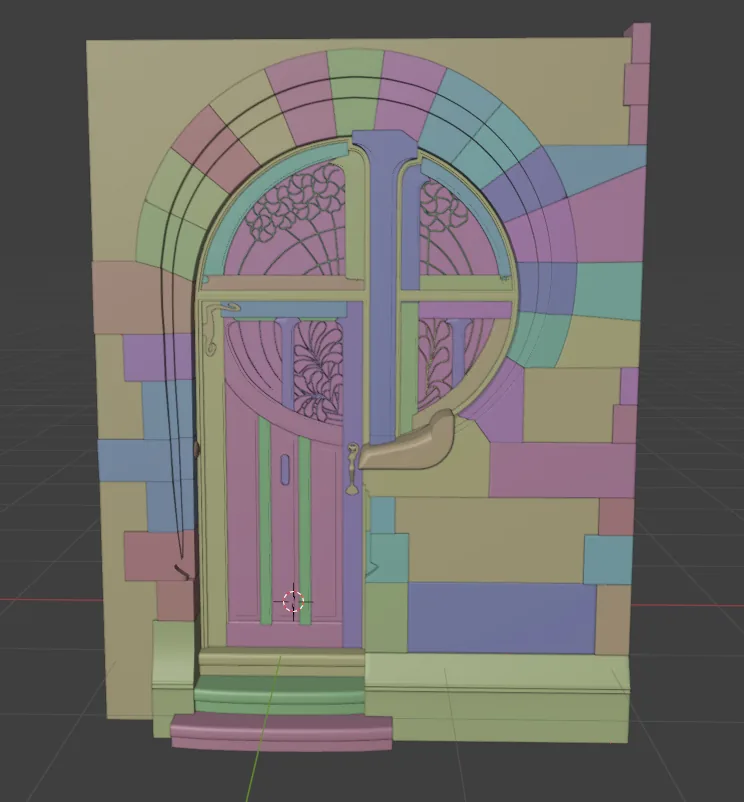The width and height of the screenshot is (744, 802).
Task: Select the mail slot on pink door
Action: 284,469
